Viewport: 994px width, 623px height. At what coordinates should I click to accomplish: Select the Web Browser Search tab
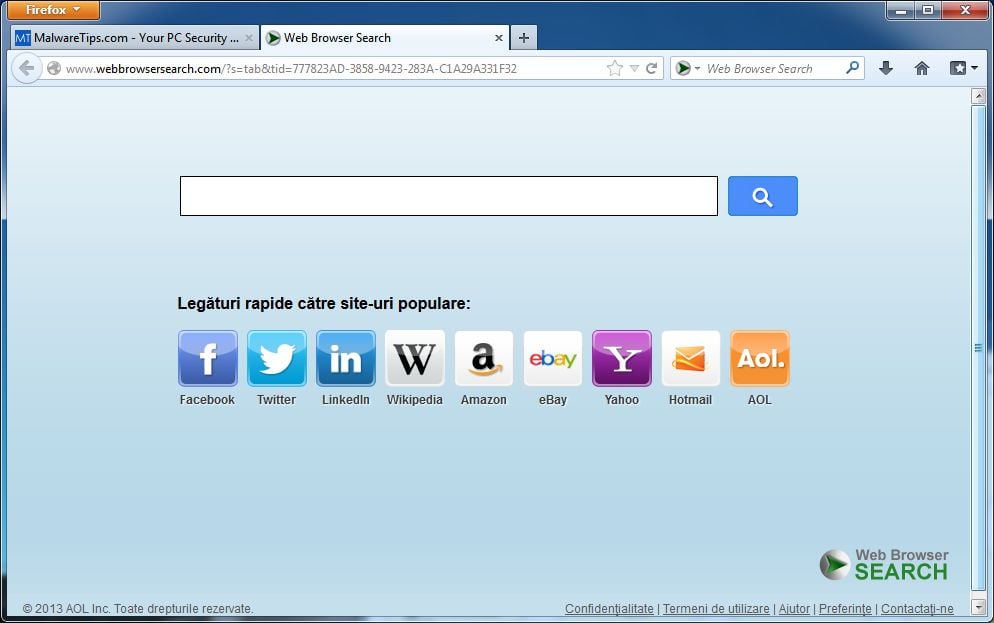coord(385,38)
